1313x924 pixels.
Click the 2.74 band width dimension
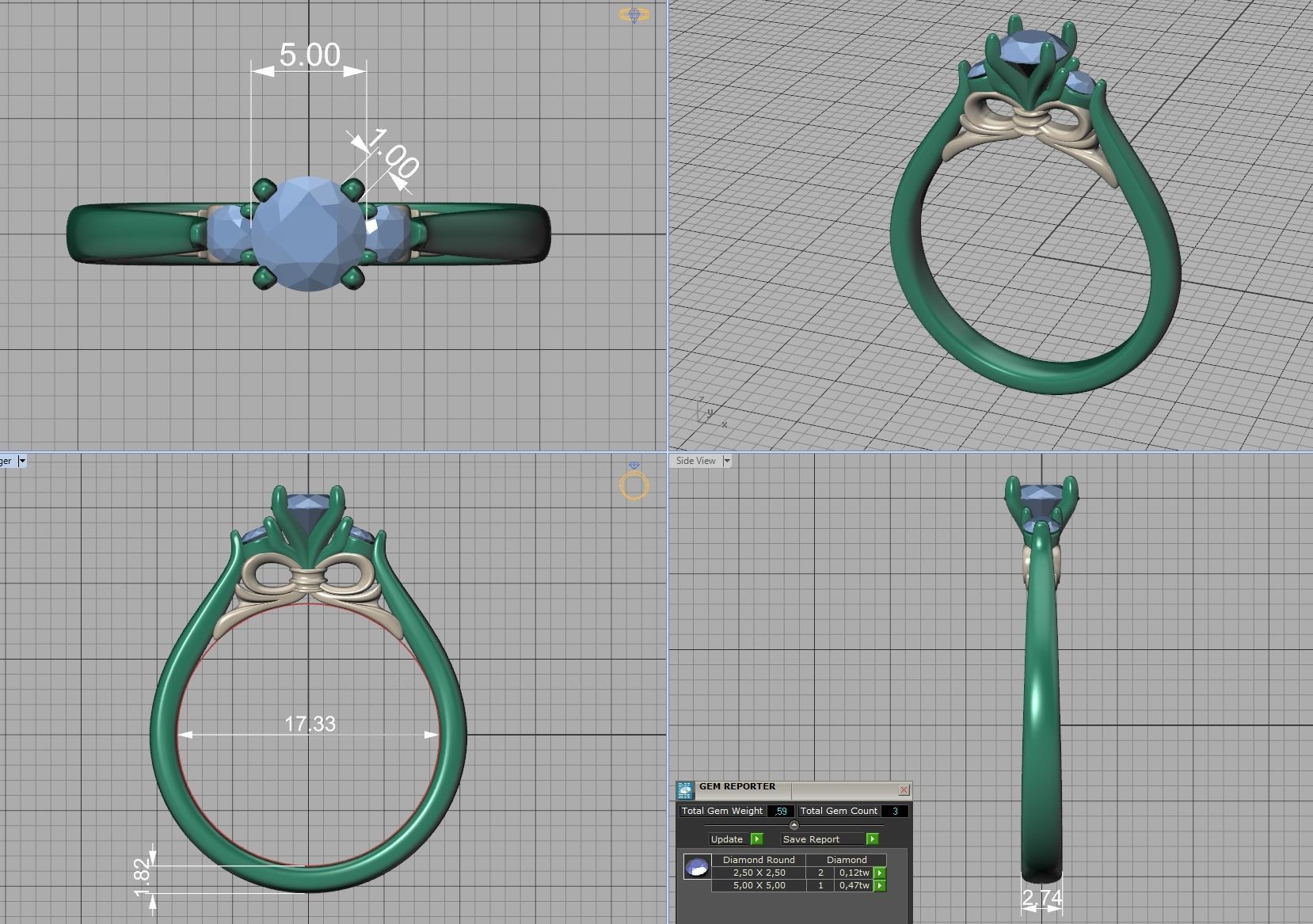[1041, 898]
